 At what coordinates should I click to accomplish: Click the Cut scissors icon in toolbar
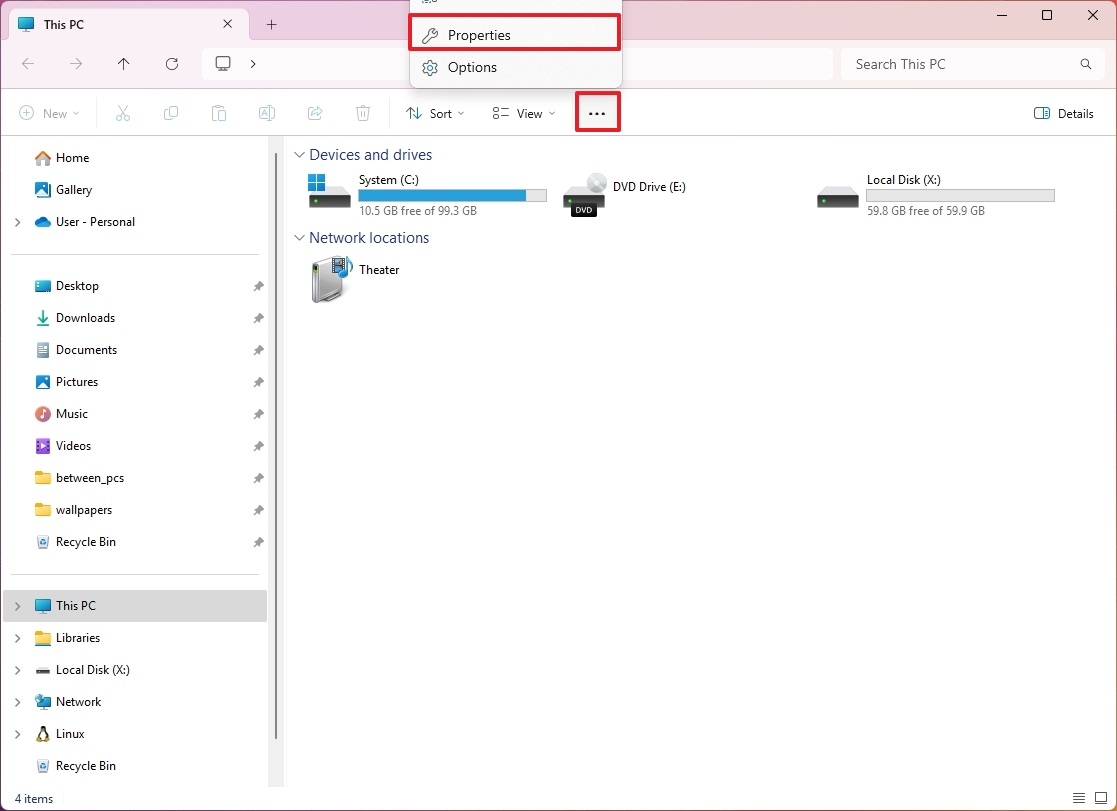coord(123,114)
